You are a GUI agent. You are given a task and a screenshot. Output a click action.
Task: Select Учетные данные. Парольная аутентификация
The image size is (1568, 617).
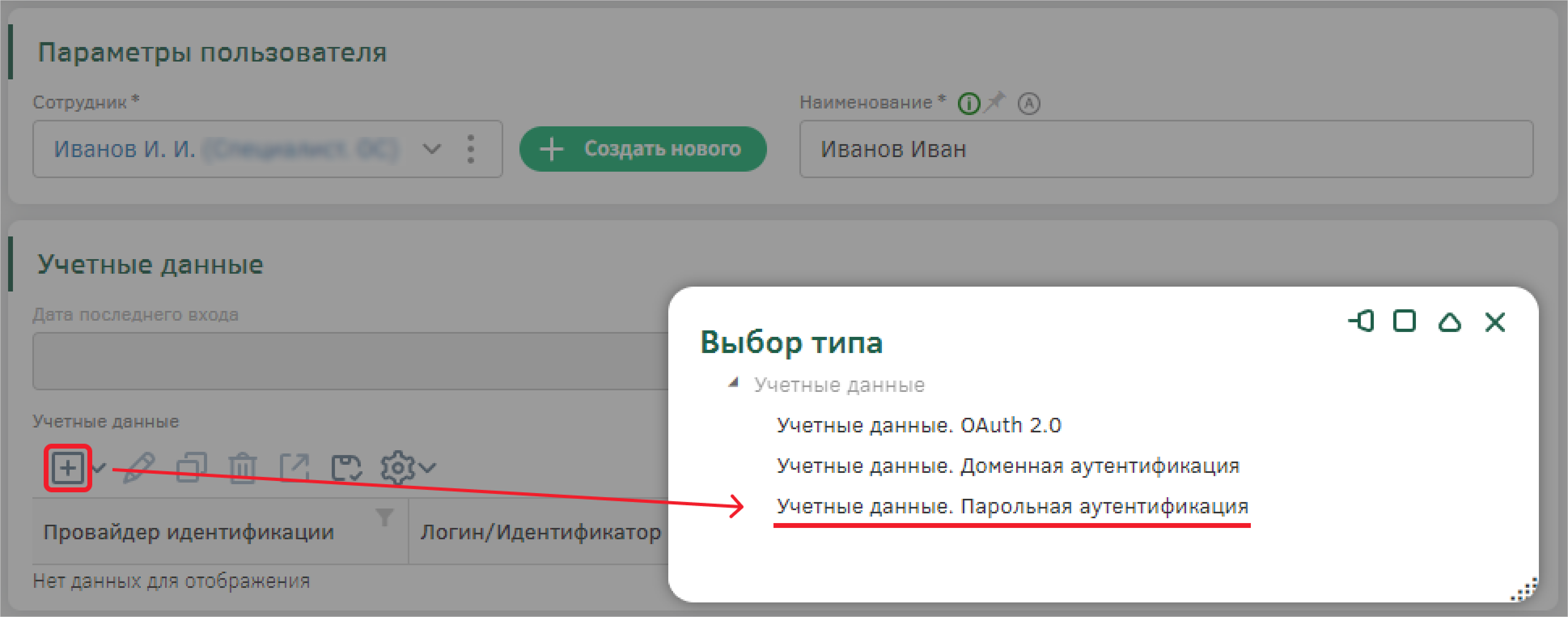point(1012,506)
